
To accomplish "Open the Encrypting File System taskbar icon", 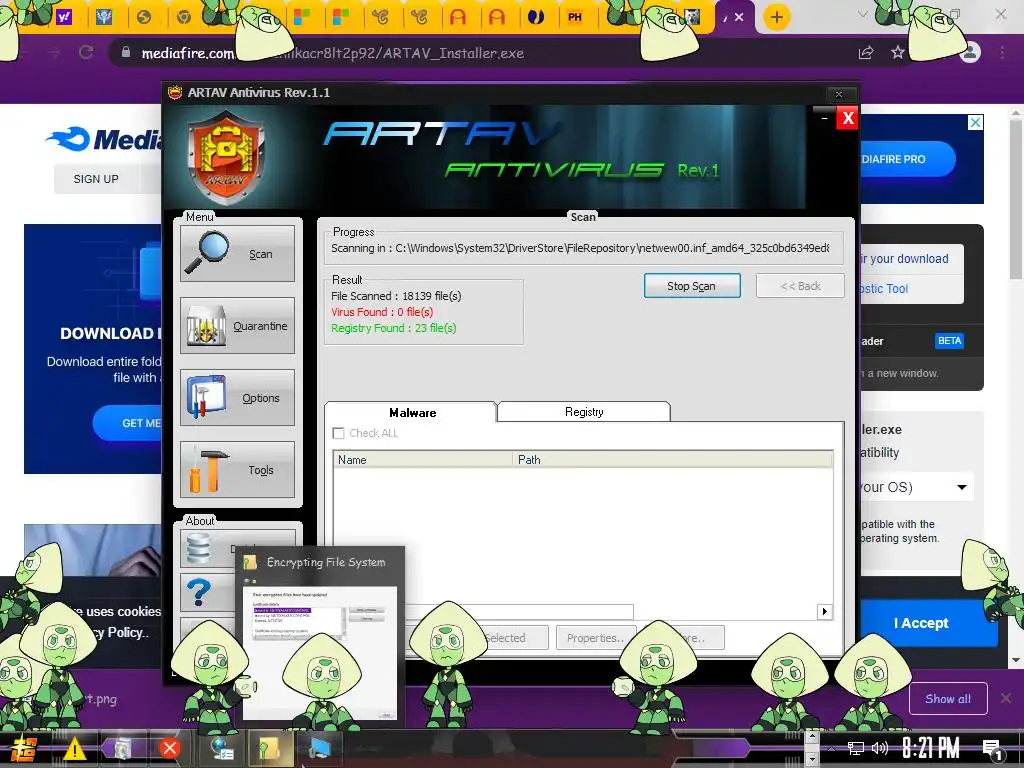I will [268, 748].
